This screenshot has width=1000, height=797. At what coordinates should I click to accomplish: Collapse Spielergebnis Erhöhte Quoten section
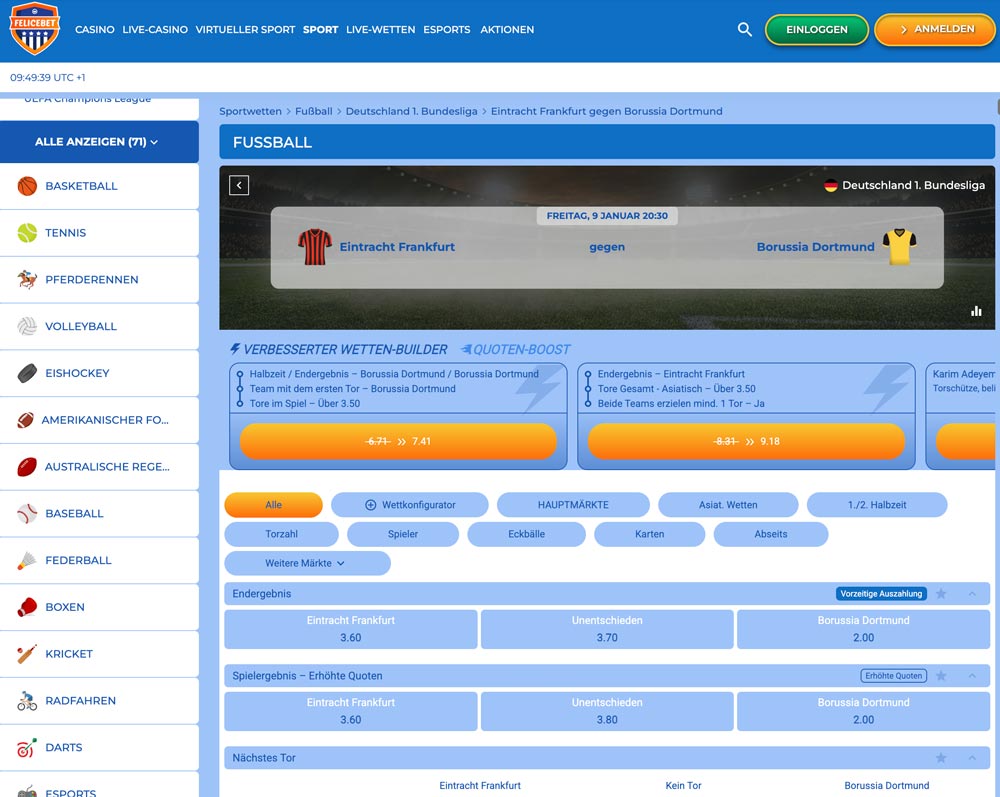pyautogui.click(x=972, y=676)
